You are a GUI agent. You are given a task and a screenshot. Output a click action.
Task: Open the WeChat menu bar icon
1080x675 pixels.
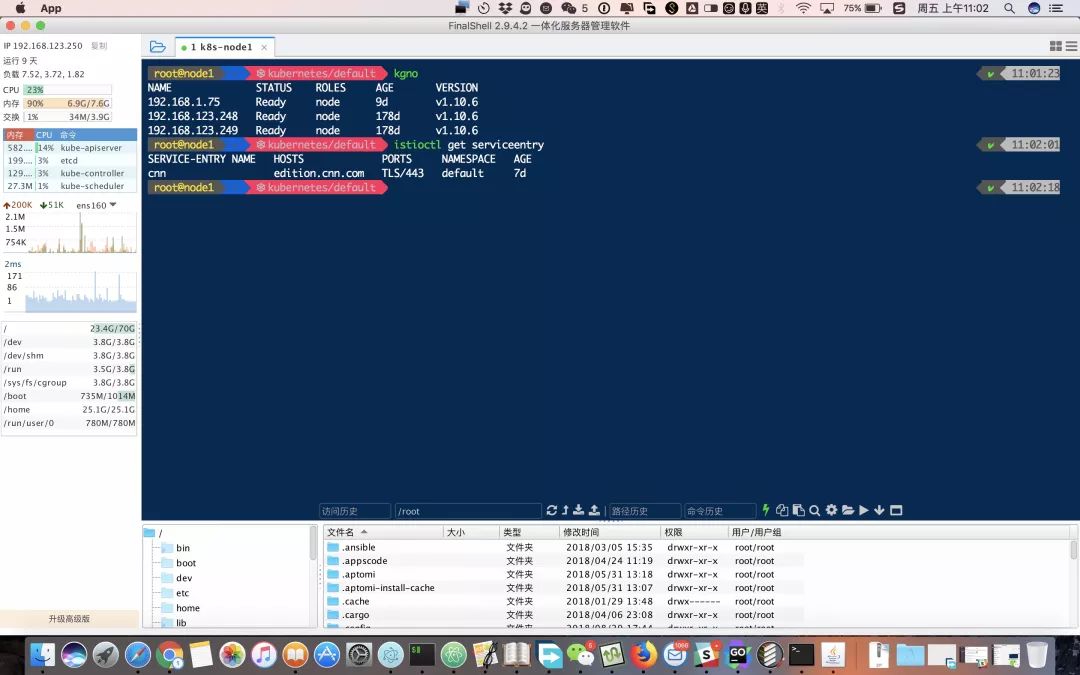tap(568, 8)
